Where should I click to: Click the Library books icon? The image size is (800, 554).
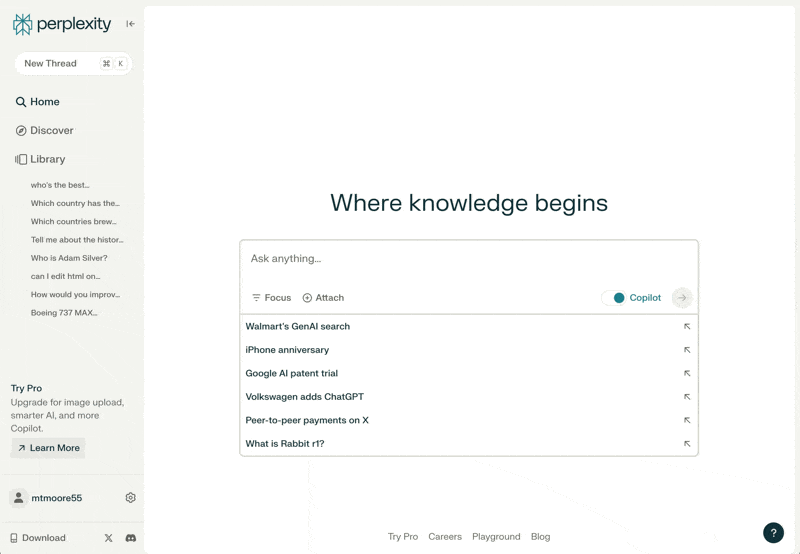coord(21,159)
